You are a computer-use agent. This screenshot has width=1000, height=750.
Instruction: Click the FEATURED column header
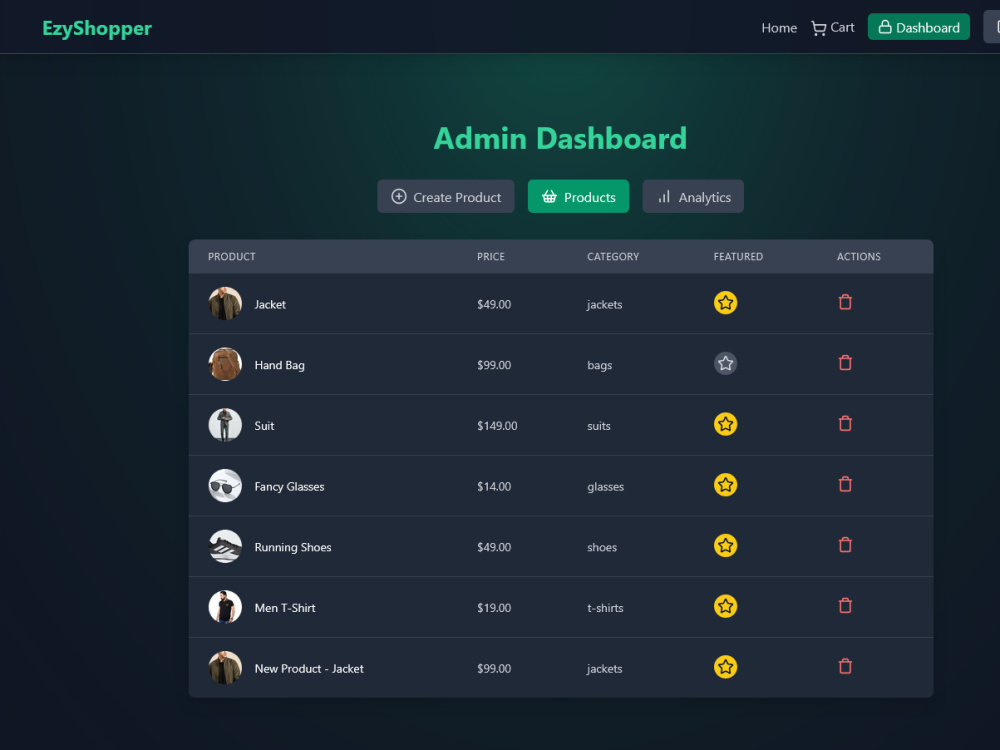click(738, 256)
